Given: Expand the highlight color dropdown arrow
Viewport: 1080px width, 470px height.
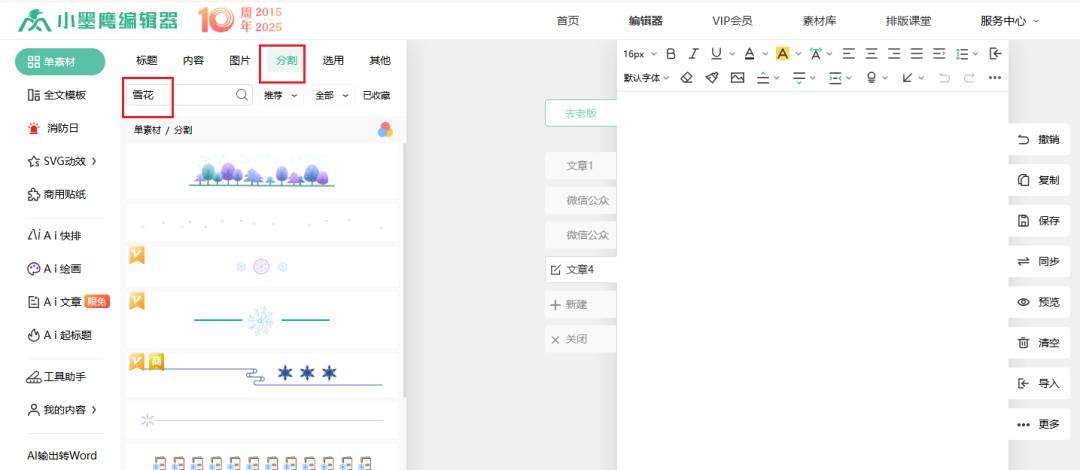Looking at the screenshot, I should click(798, 54).
